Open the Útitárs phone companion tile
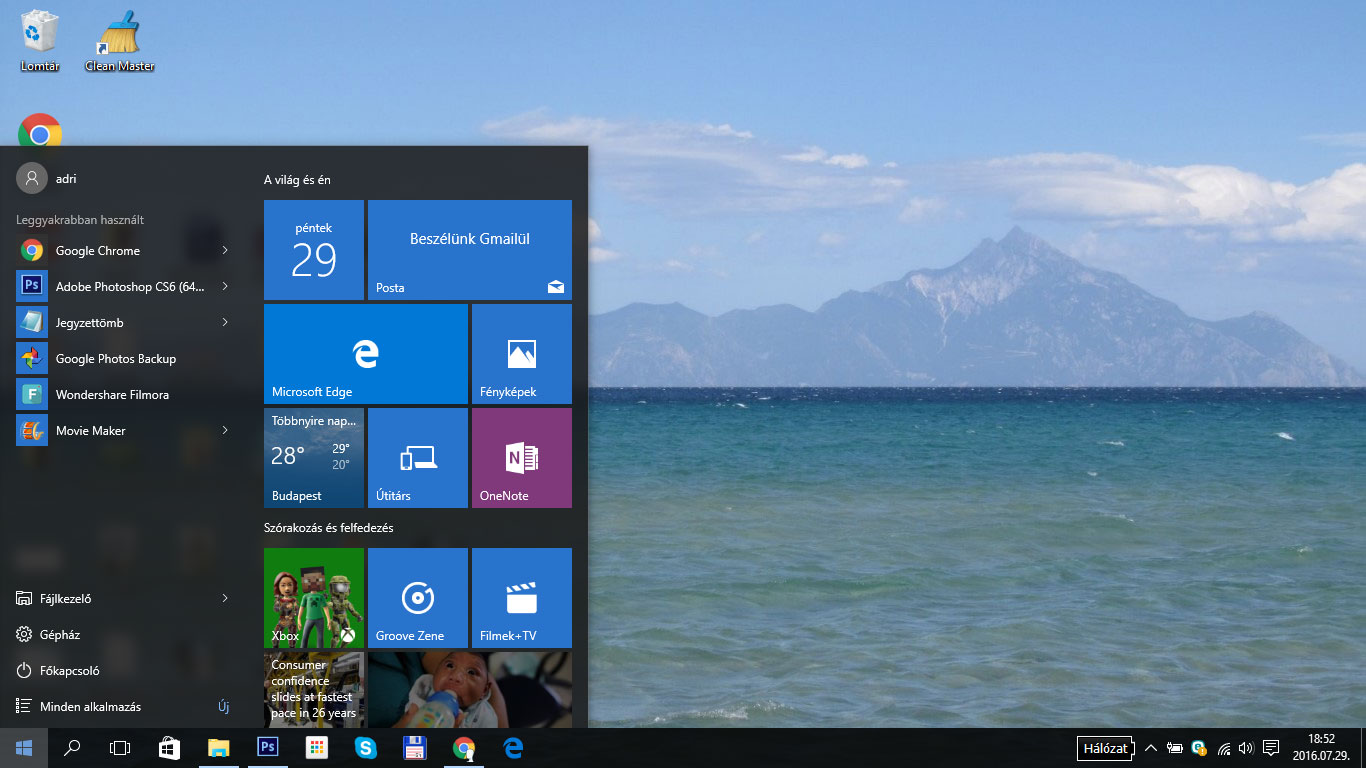The width and height of the screenshot is (1366, 768). [418, 458]
